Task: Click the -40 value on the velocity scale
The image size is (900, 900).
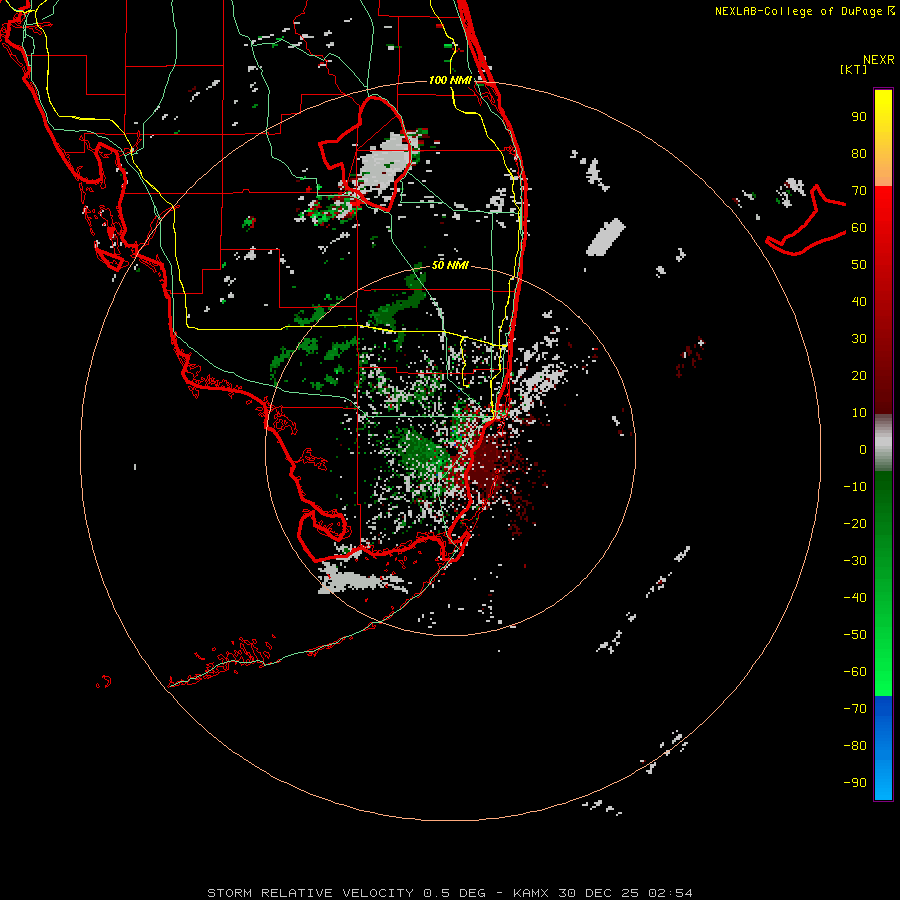Action: pyautogui.click(x=855, y=598)
